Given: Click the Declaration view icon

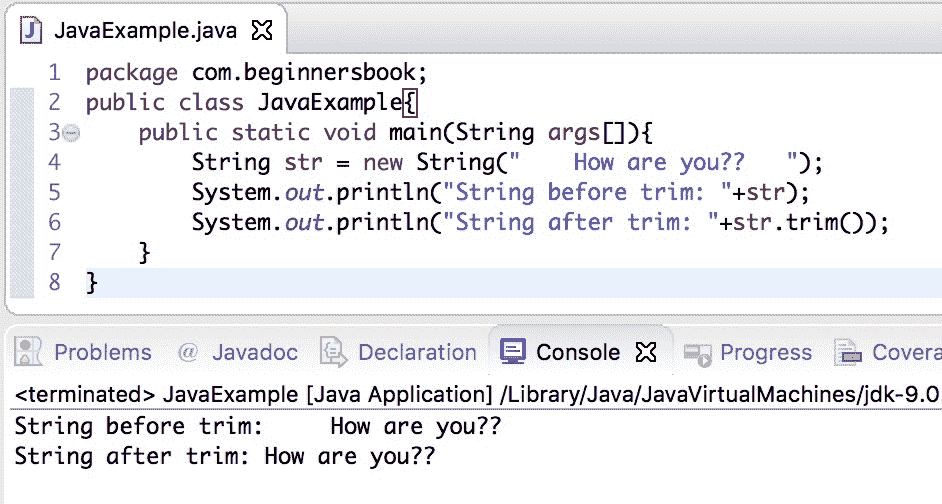Looking at the screenshot, I should [x=332, y=352].
